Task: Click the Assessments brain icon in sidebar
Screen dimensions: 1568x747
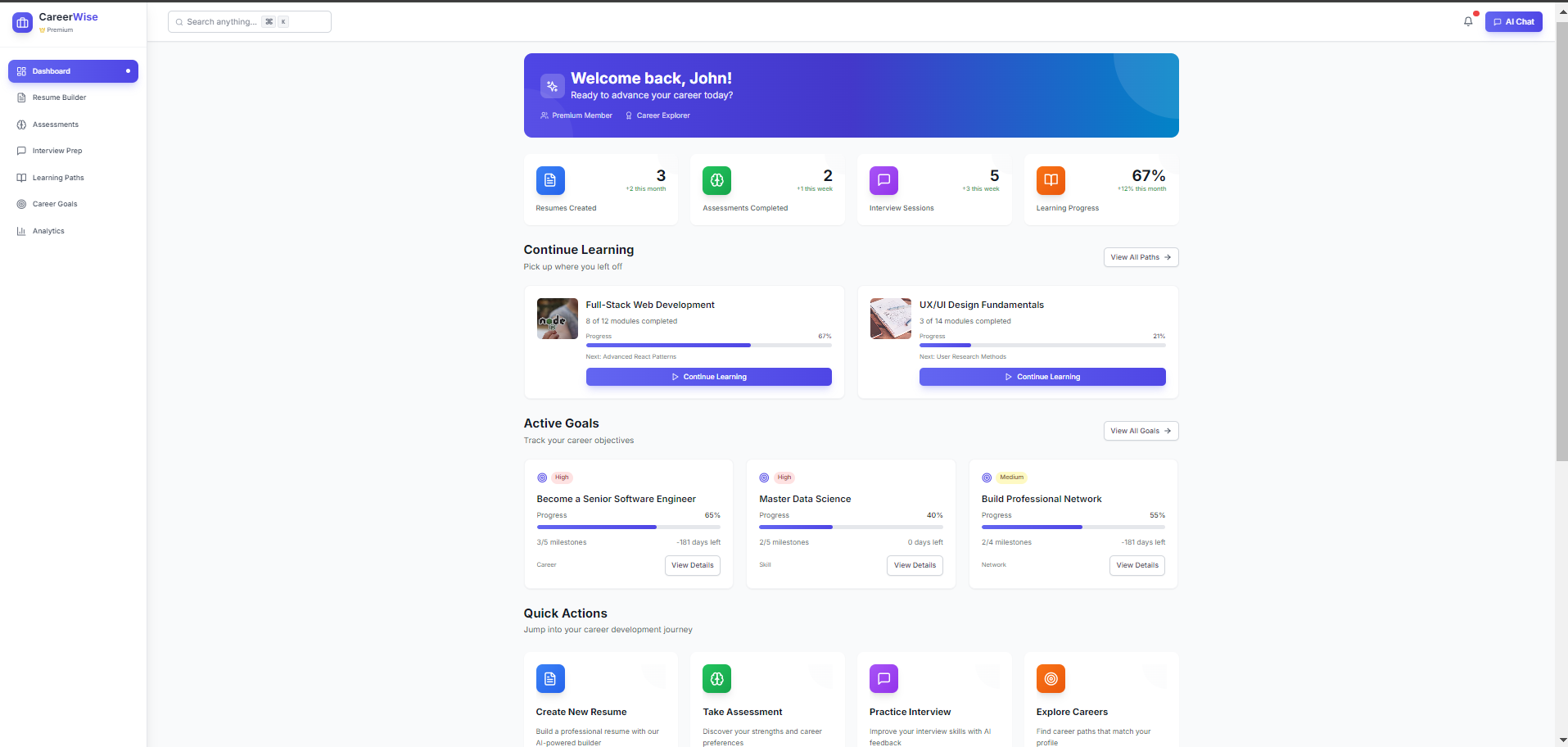Action: (x=21, y=124)
